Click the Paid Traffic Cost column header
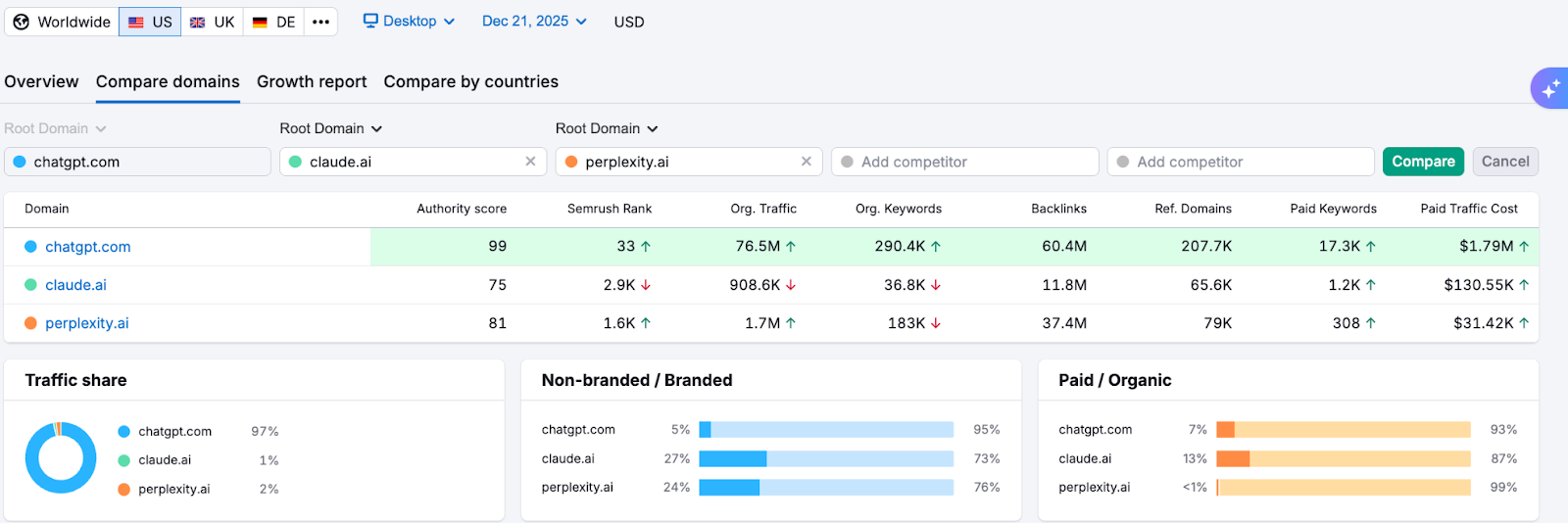This screenshot has width=1568, height=523. (1469, 209)
